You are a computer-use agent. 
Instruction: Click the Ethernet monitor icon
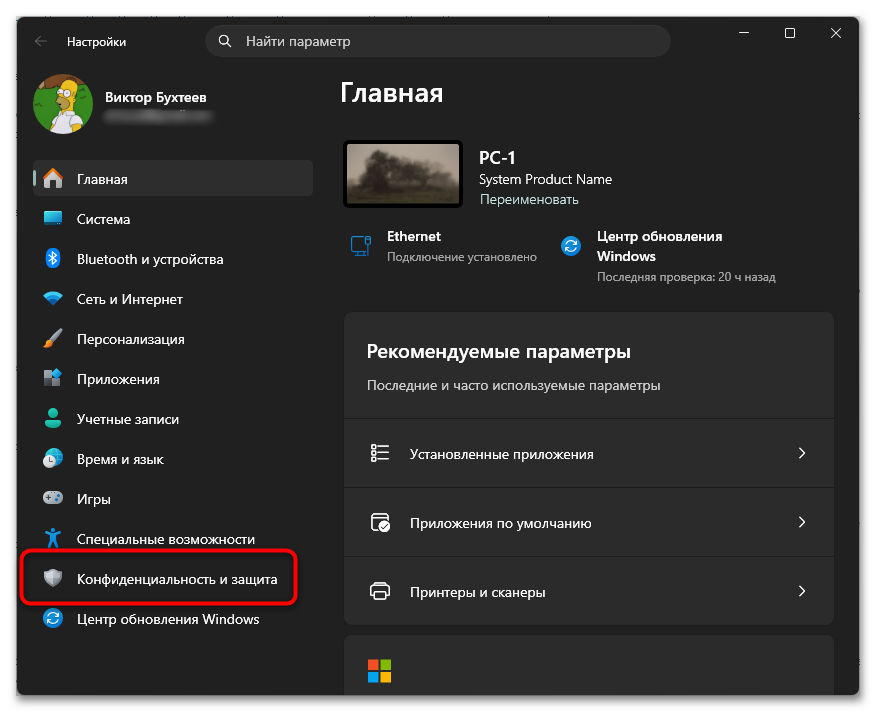pos(361,246)
